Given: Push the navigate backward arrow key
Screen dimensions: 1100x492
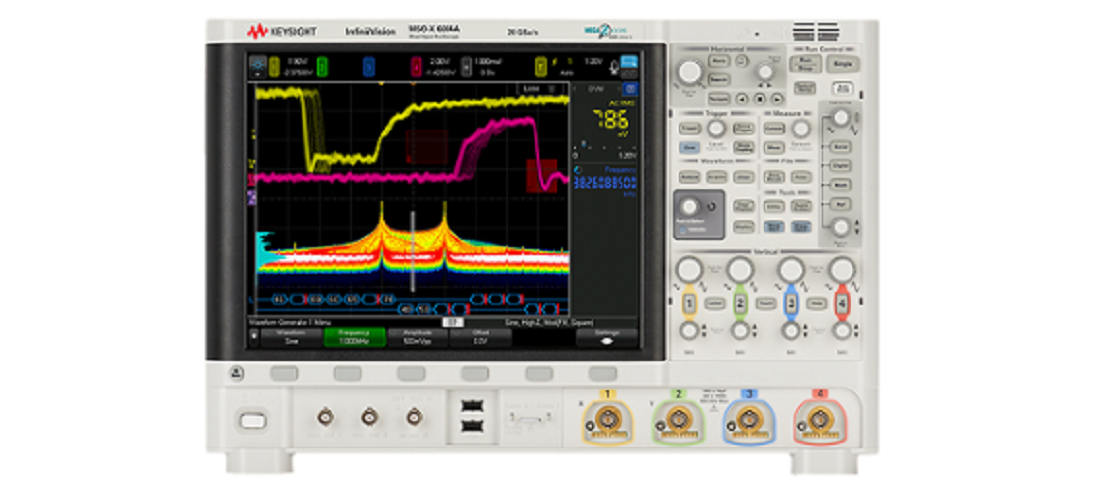Looking at the screenshot, I should pyautogui.click(x=742, y=98).
